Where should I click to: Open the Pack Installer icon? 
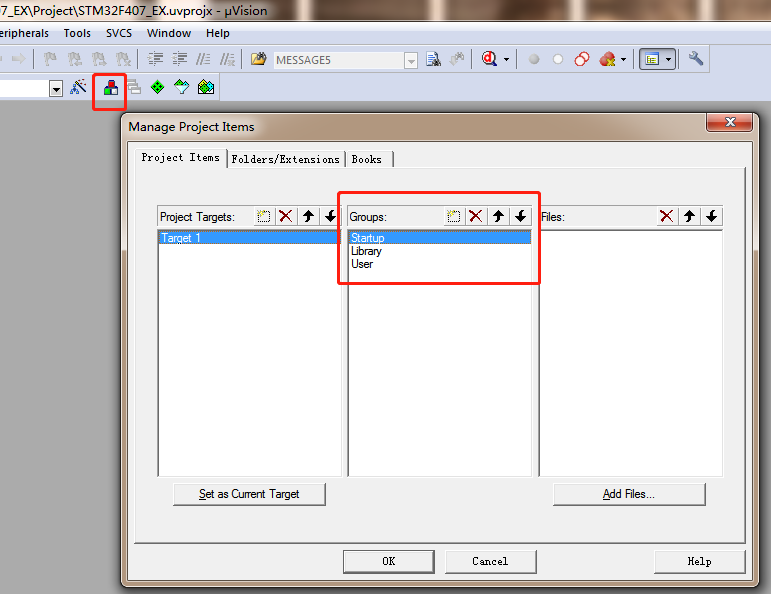coord(206,88)
